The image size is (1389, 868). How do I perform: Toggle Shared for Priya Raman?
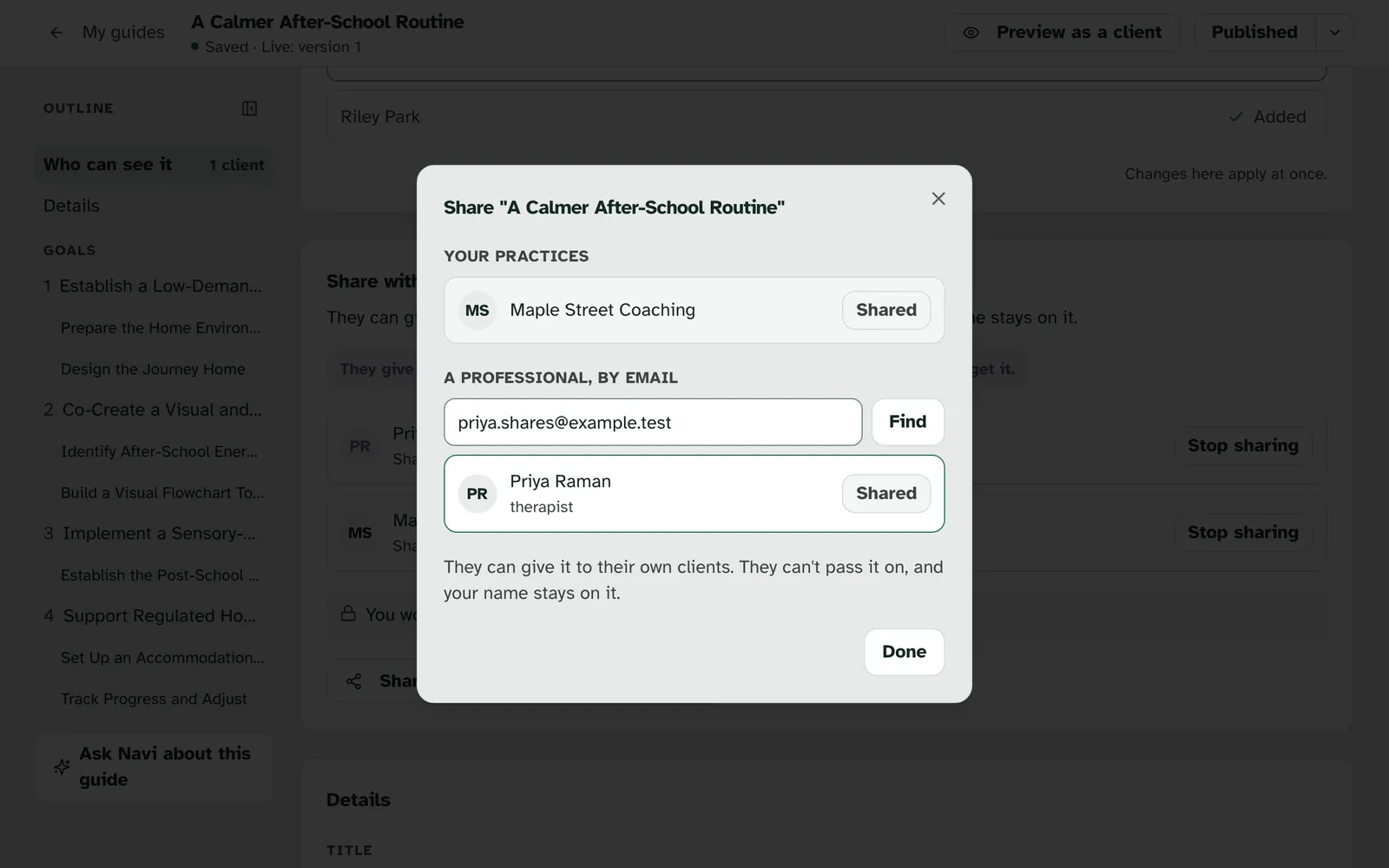(x=886, y=493)
